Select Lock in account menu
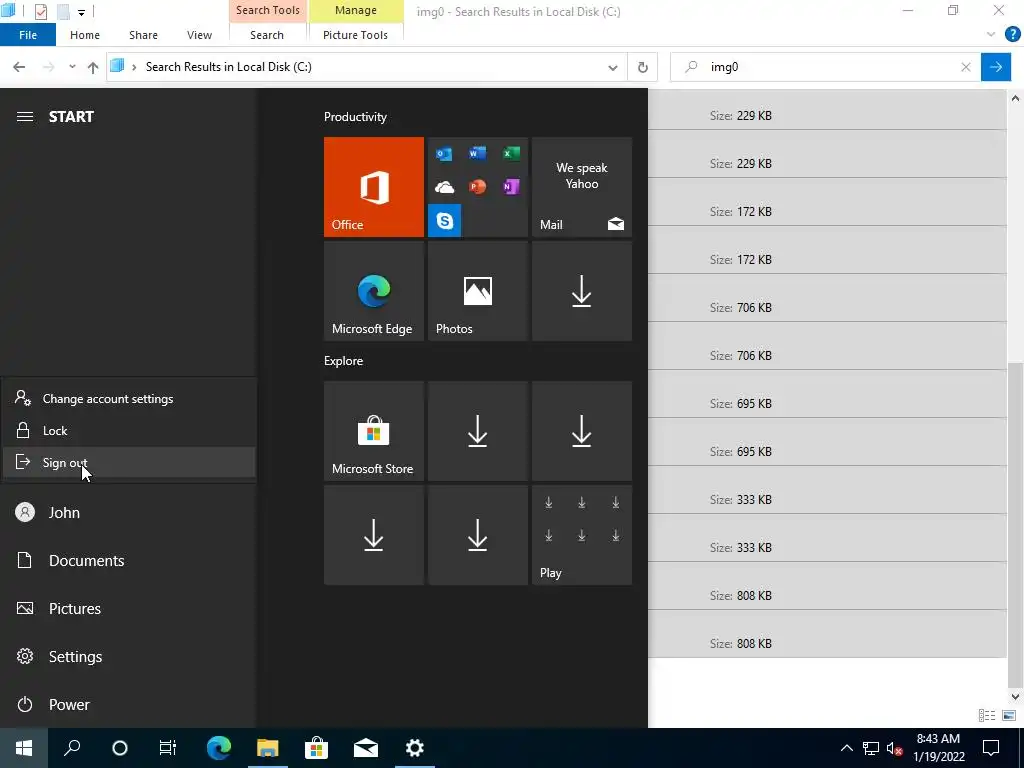Viewport: 1024px width, 768px height. (129, 430)
